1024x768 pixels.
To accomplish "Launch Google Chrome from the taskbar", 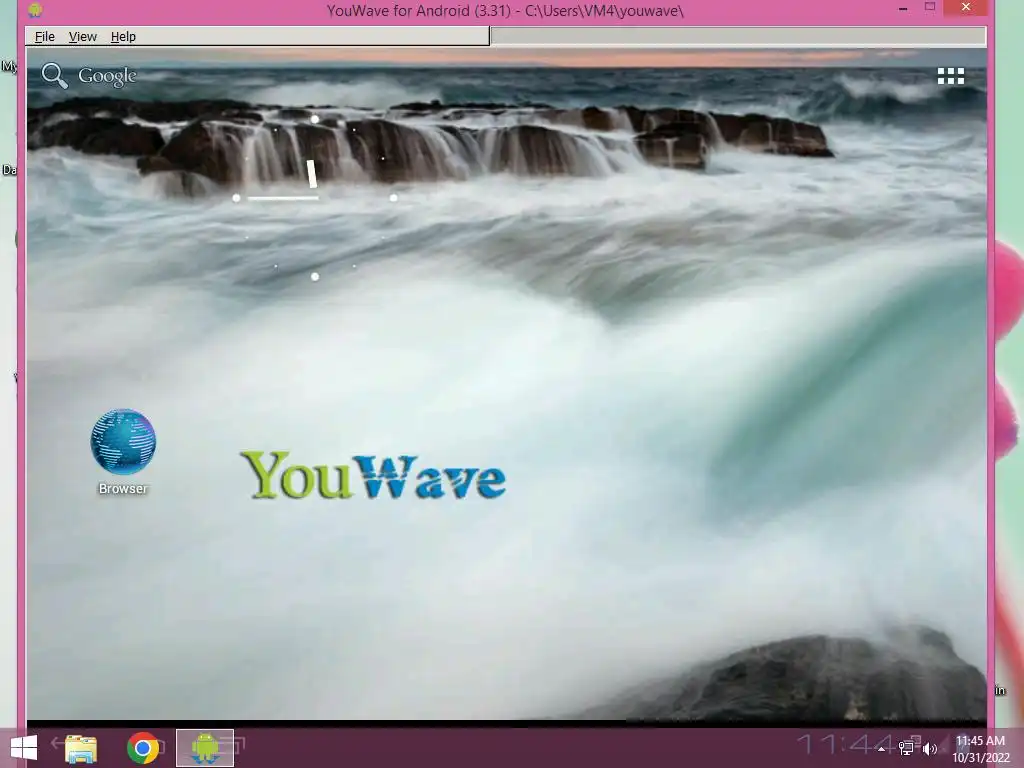I will click(143, 748).
